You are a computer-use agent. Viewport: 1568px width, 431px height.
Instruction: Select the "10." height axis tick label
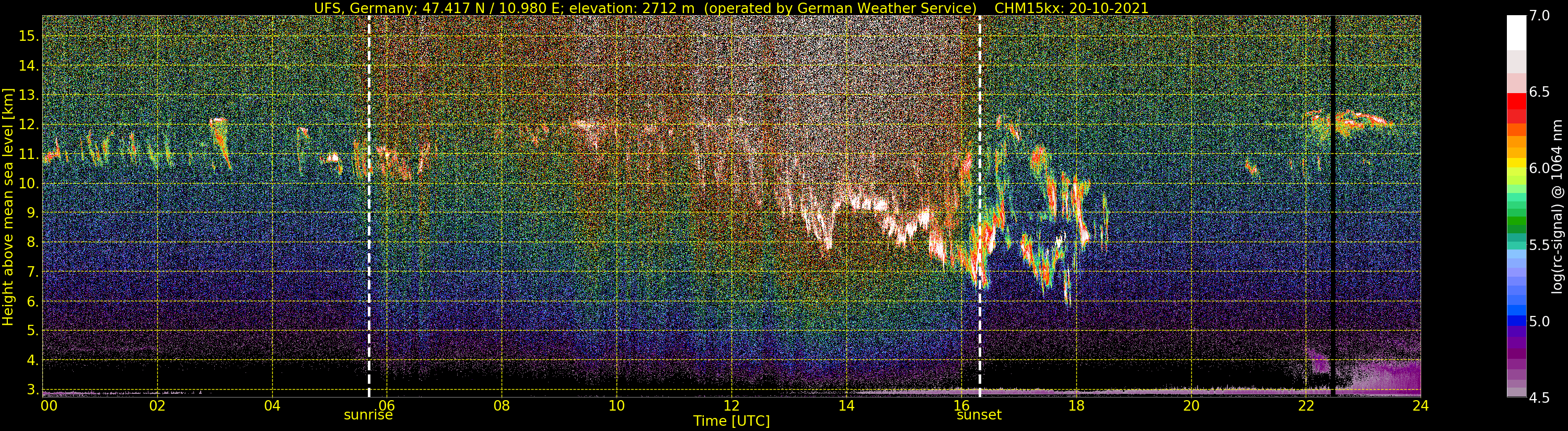coord(29,183)
